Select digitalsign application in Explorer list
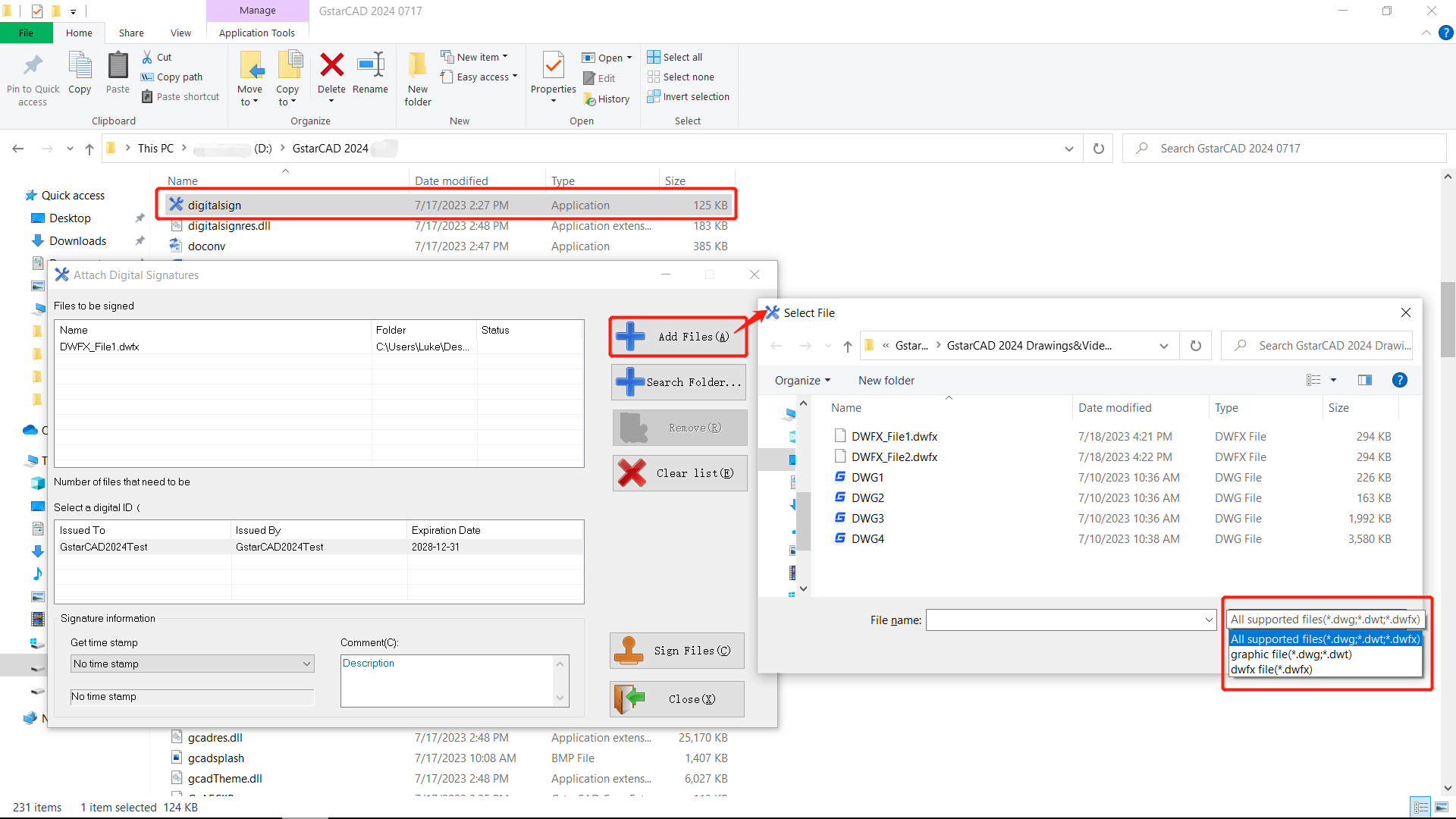 pos(448,206)
